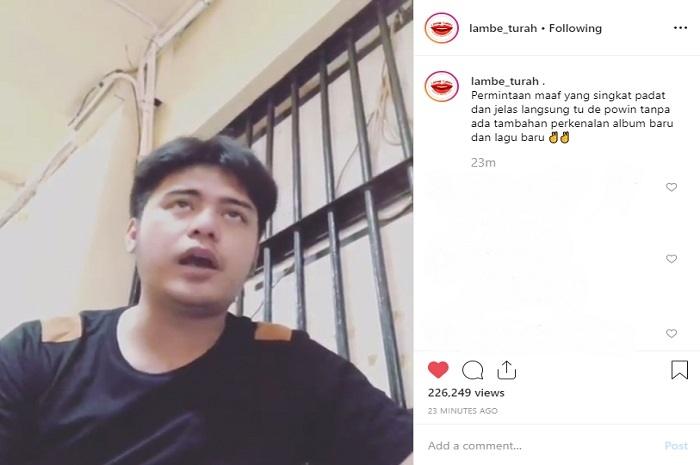Open the 23 MINUTES AGO post link
The height and width of the screenshot is (465, 700).
tap(462, 411)
